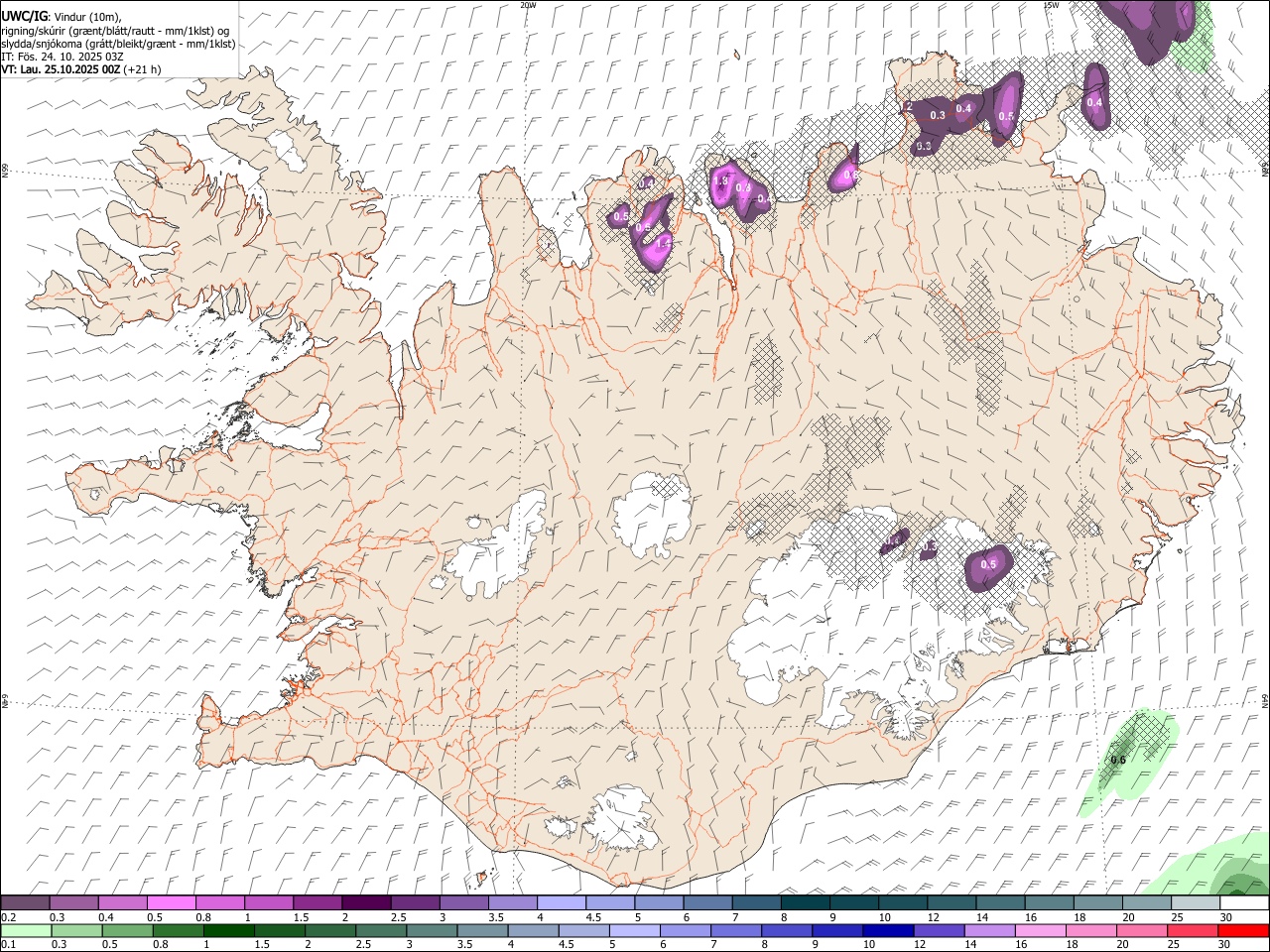The width and height of the screenshot is (1270, 952).
Task: Click the 20W longitude label at top
Action: (x=528, y=5)
